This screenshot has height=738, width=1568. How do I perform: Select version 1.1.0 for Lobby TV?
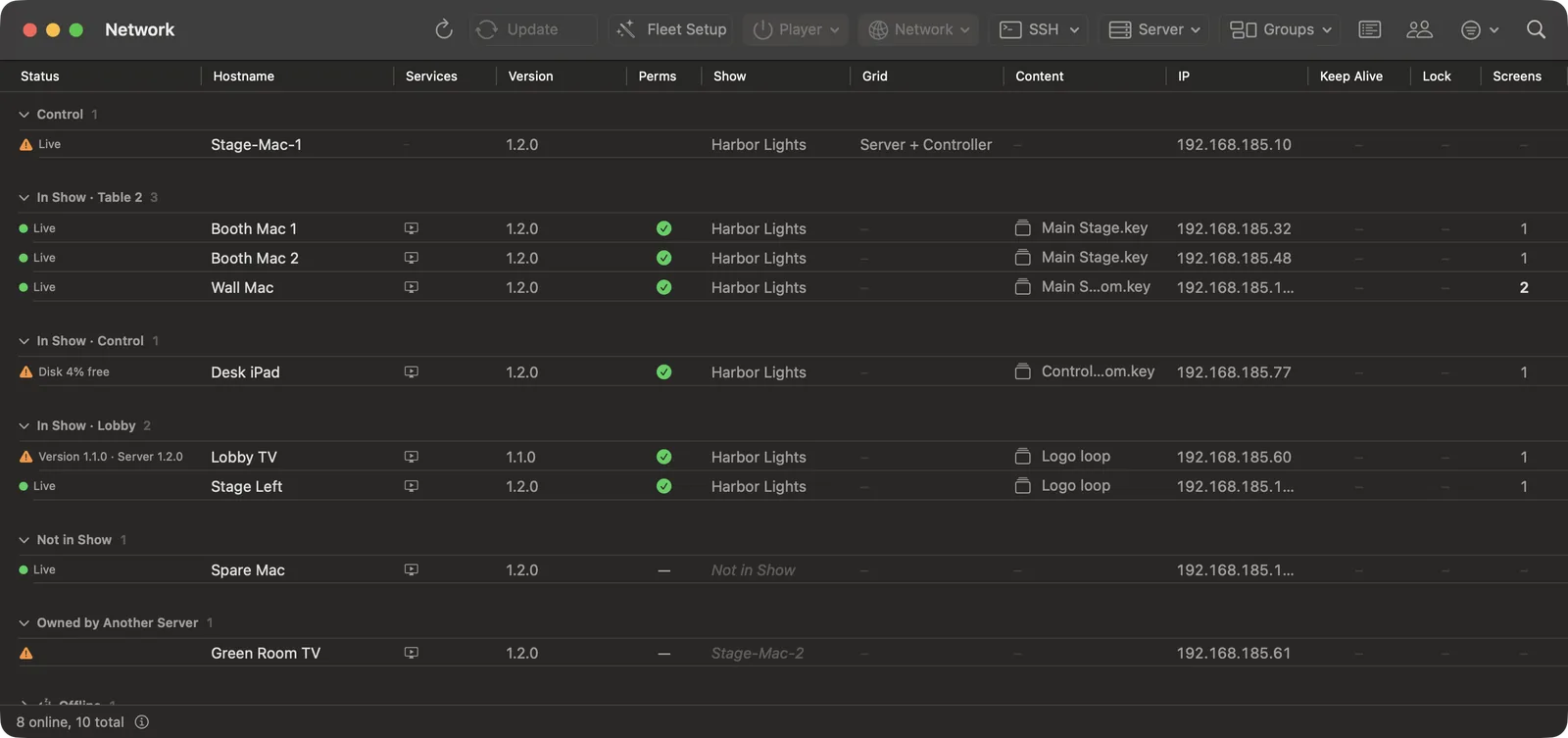coord(521,457)
